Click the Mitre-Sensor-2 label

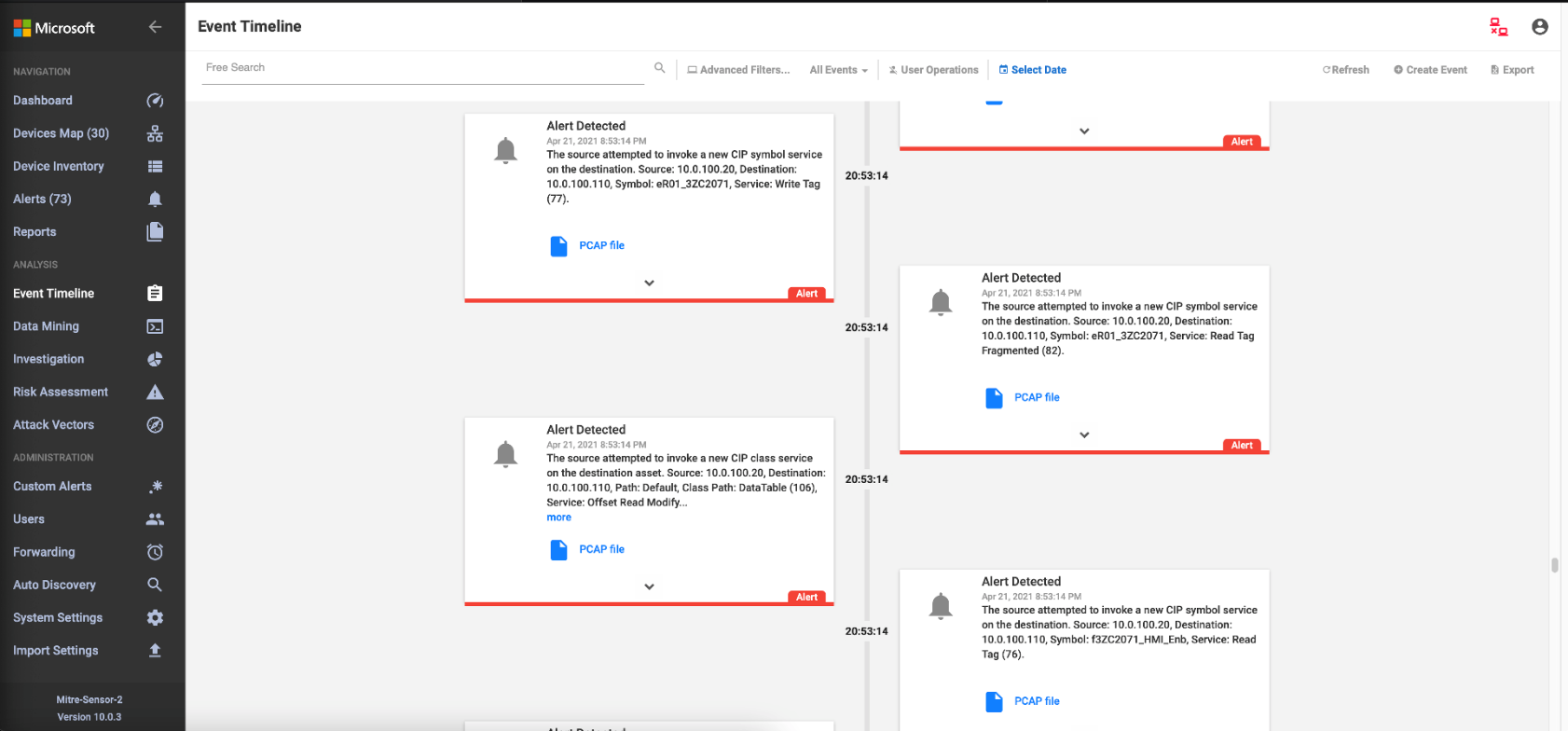[x=89, y=699]
